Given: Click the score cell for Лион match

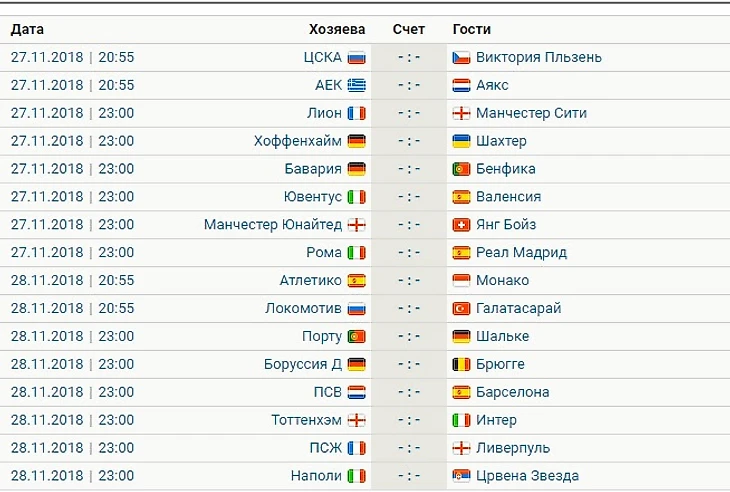Looking at the screenshot, I should point(408,114).
